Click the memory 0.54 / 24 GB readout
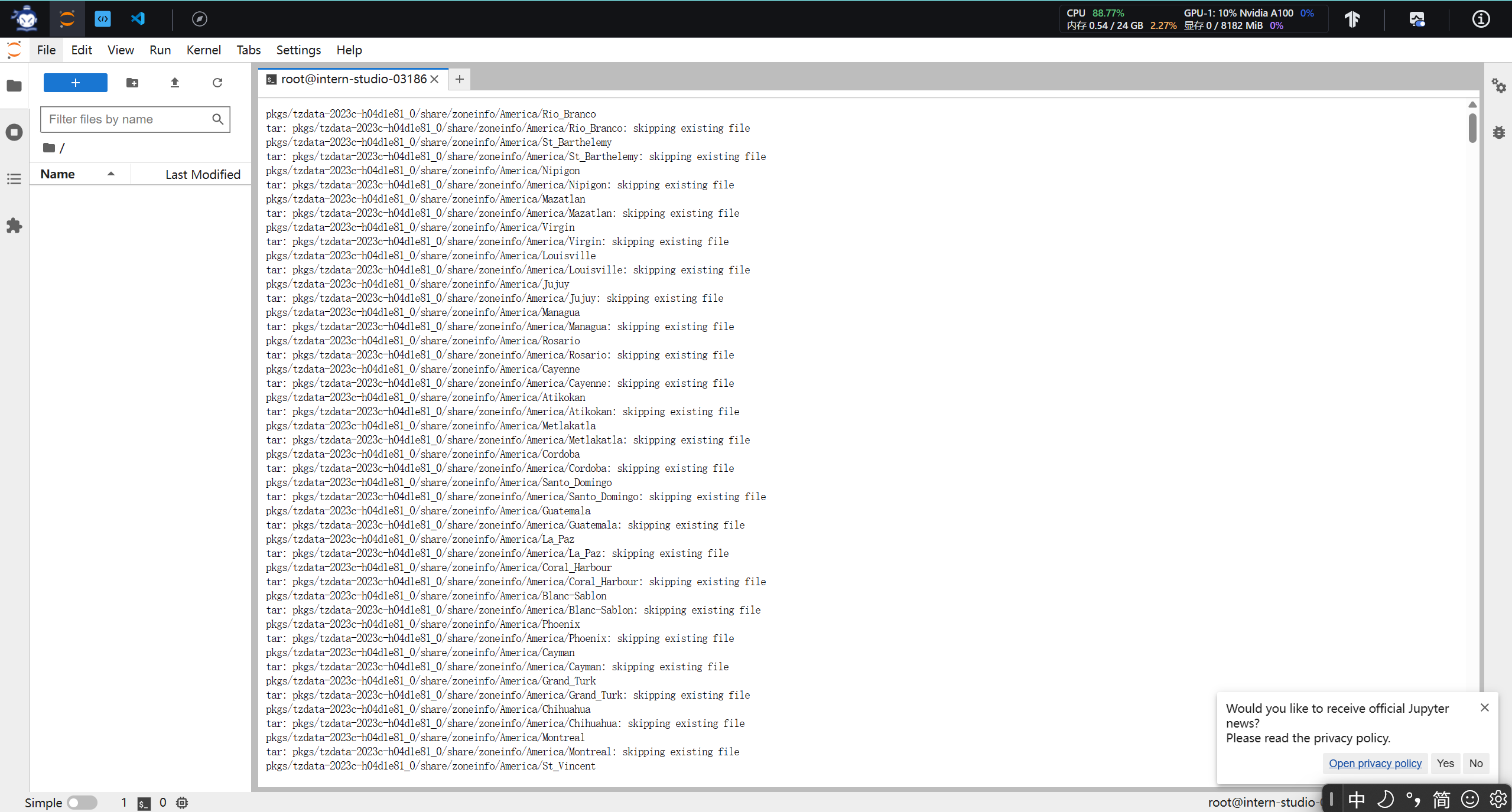The width and height of the screenshot is (1512, 812). (1121, 25)
